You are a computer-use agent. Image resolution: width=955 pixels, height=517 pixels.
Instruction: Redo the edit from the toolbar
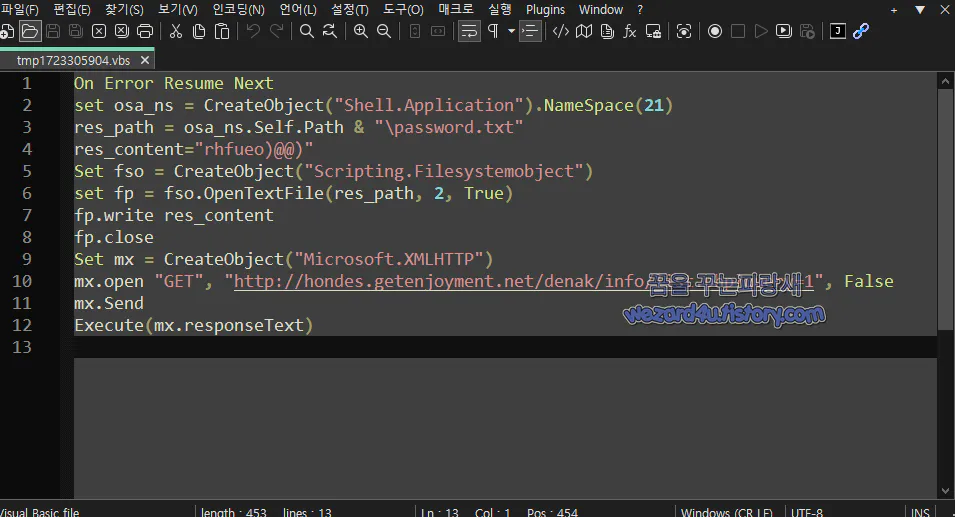click(x=277, y=31)
